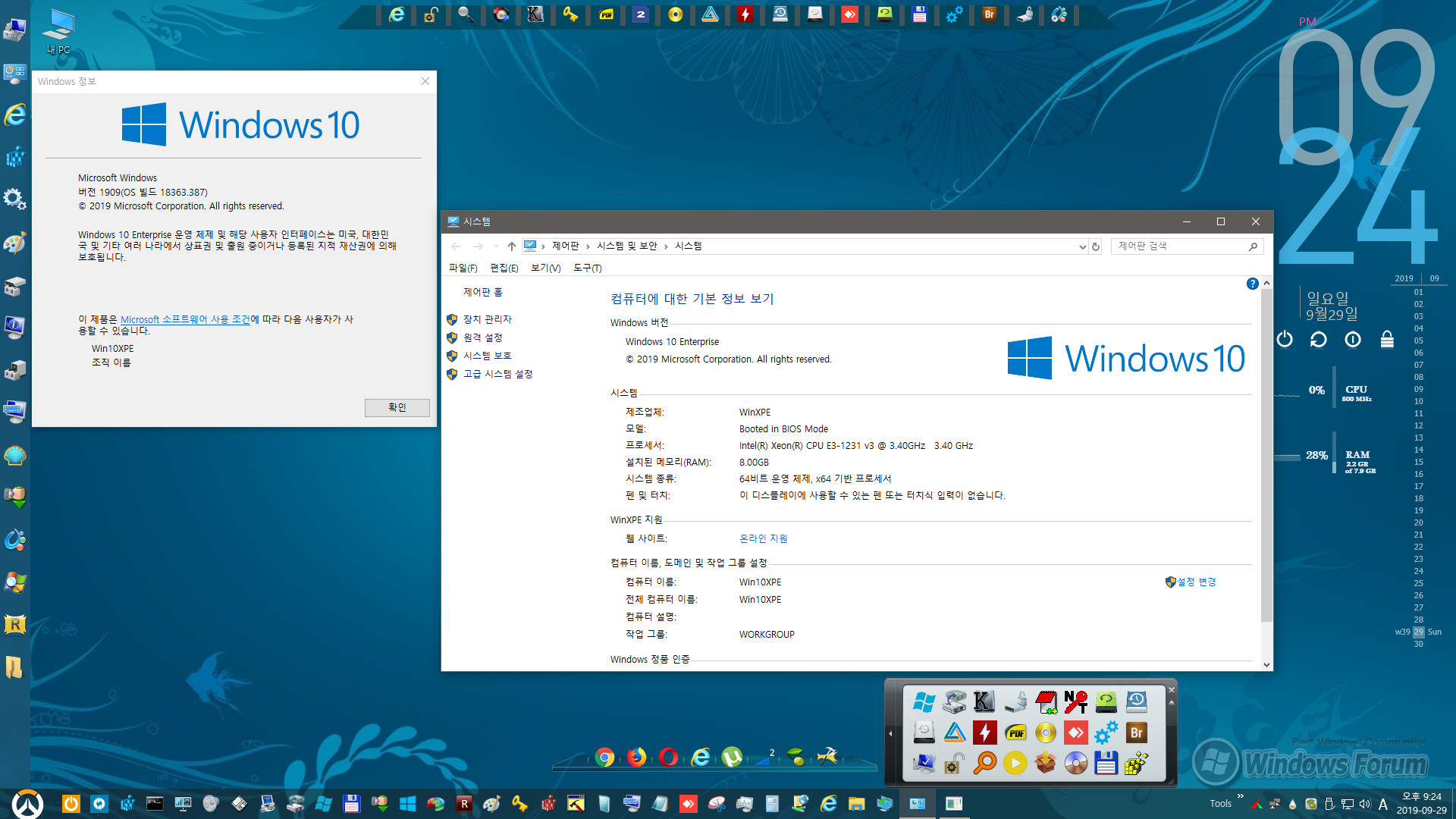
Task: Expand the address bar history dropdown
Action: pyautogui.click(x=1082, y=246)
